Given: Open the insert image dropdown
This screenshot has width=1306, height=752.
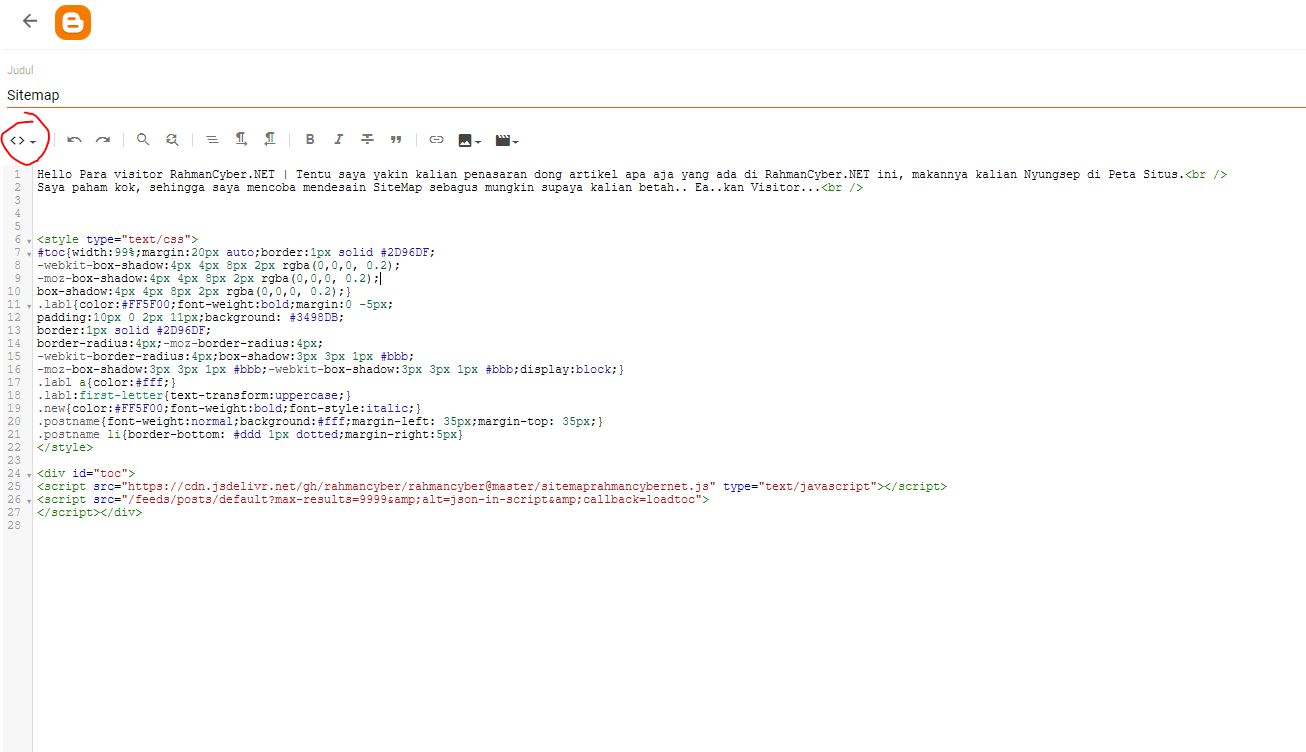Looking at the screenshot, I should click(x=470, y=141).
